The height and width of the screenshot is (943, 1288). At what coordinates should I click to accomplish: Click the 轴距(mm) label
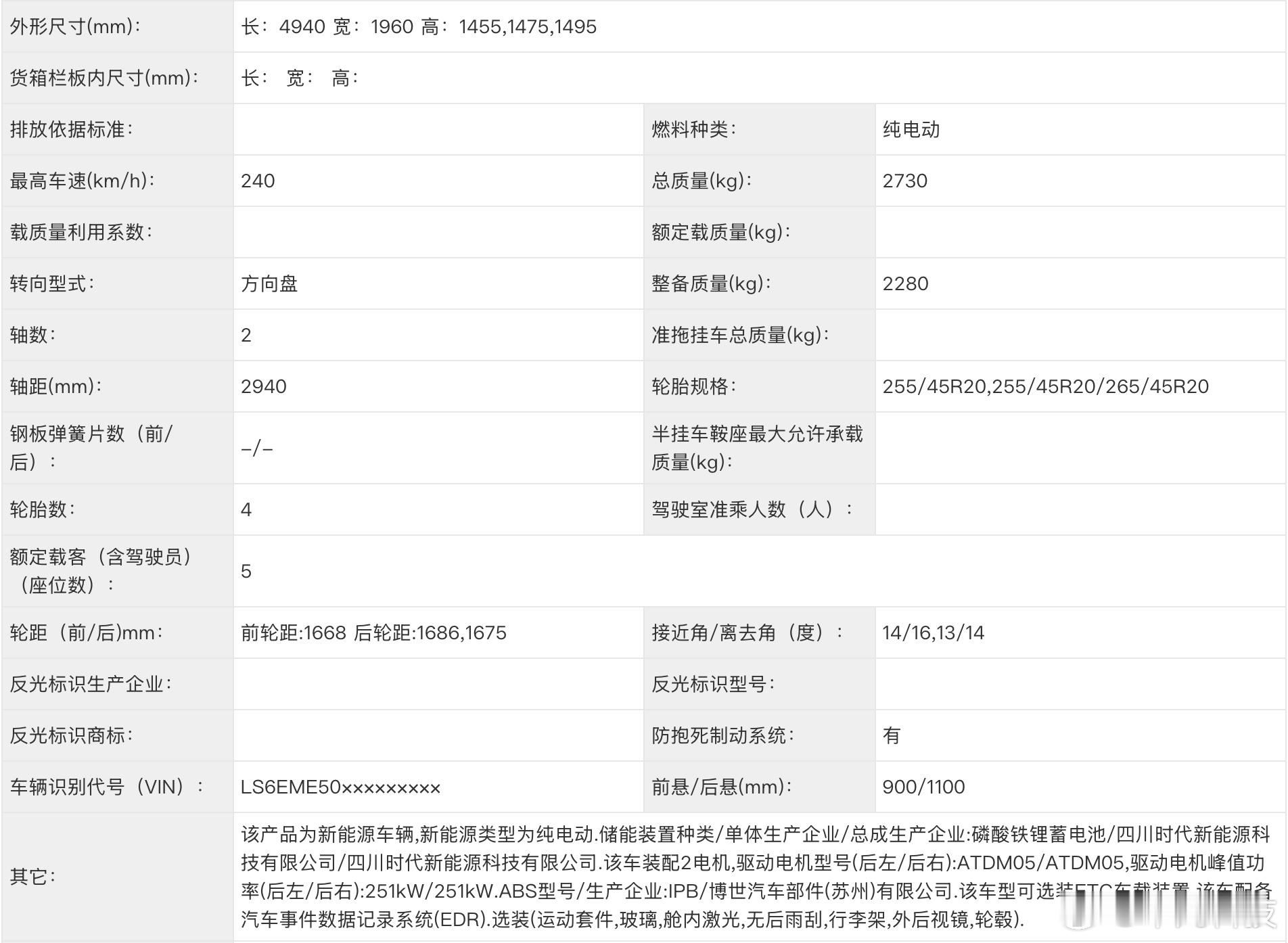(x=55, y=387)
